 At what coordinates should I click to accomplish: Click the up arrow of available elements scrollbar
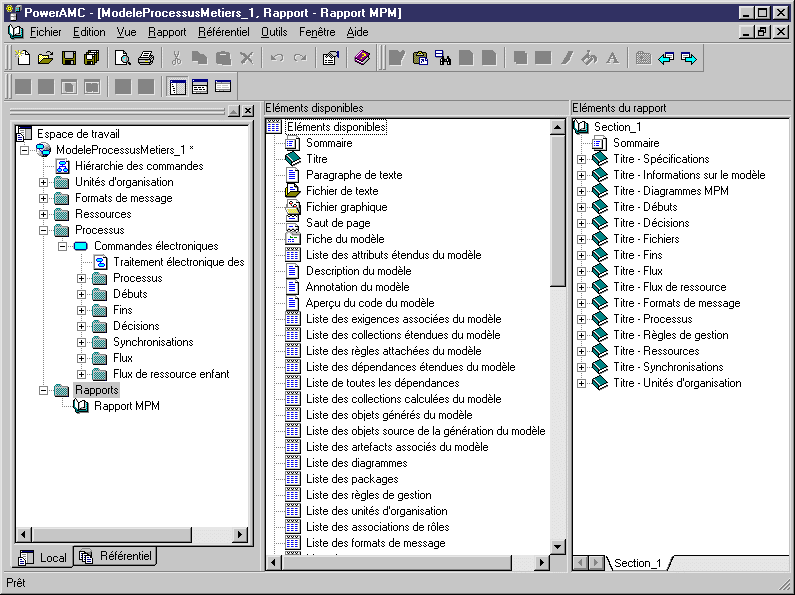[x=557, y=127]
